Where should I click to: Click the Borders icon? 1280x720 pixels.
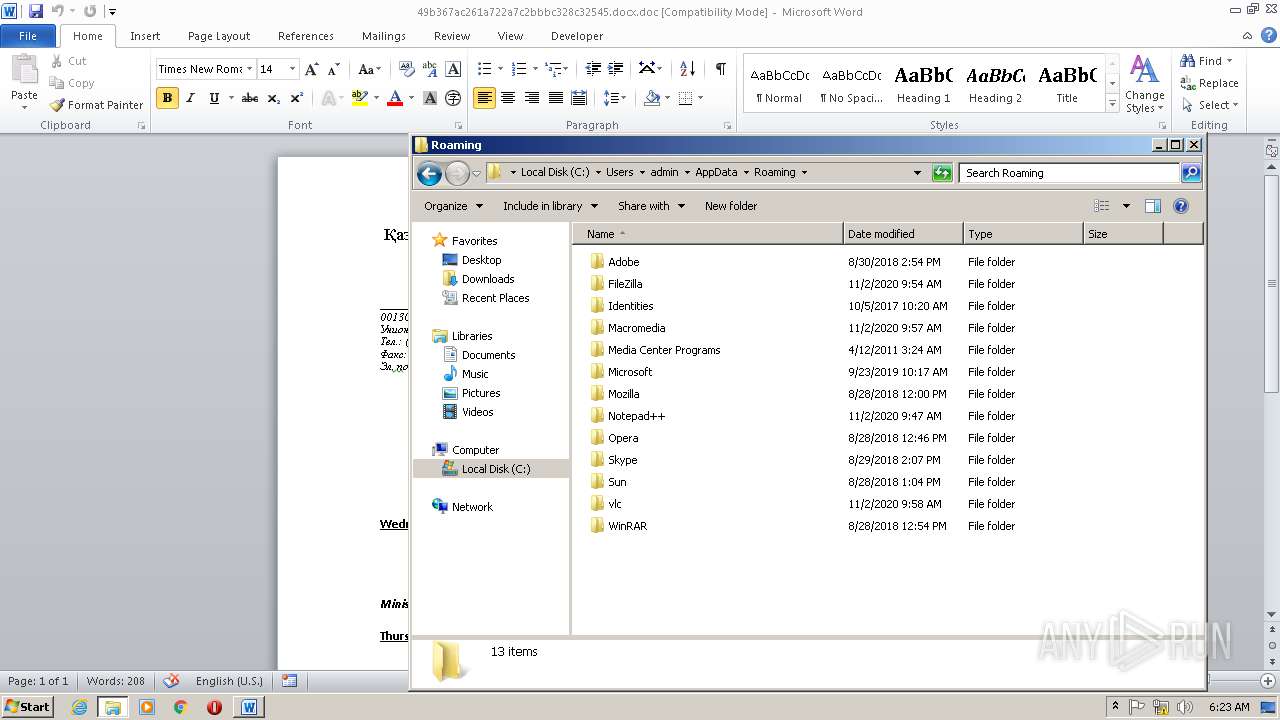point(686,98)
